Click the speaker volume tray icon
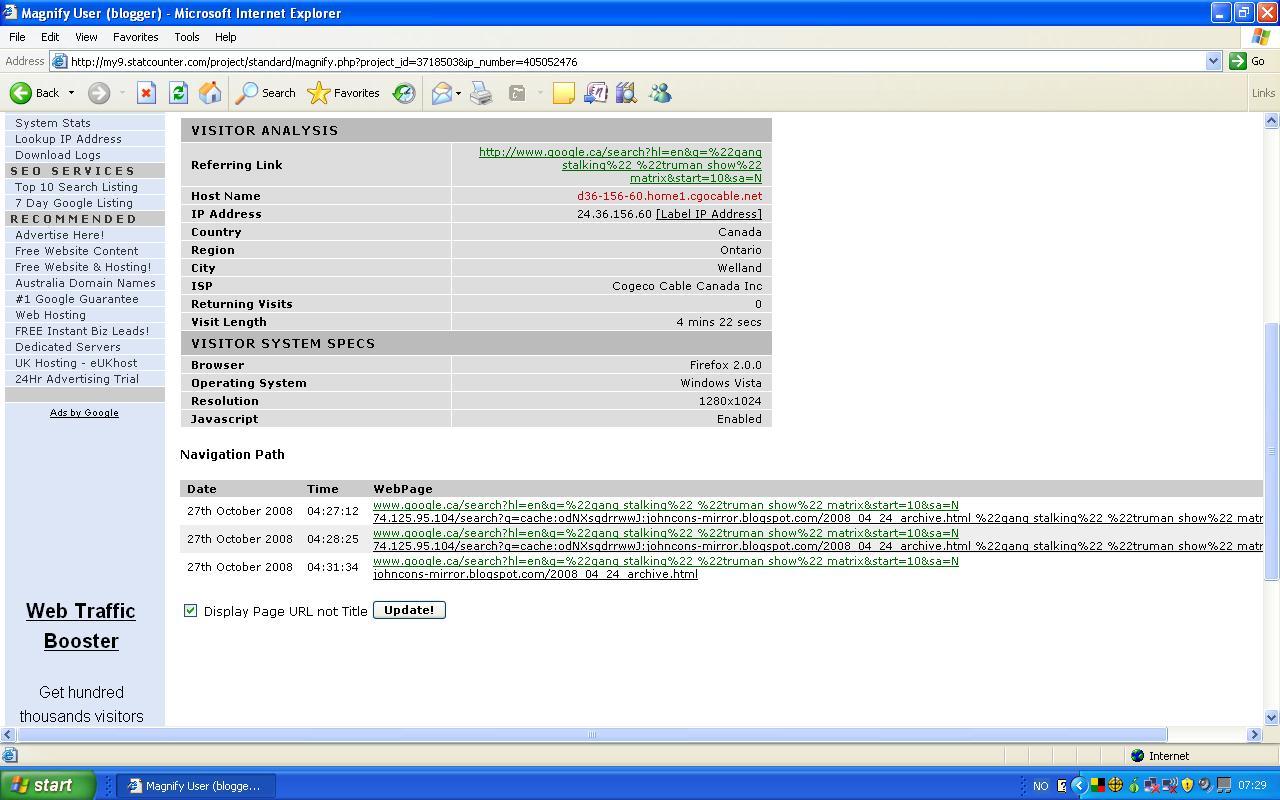The width and height of the screenshot is (1280, 800). (x=1205, y=785)
